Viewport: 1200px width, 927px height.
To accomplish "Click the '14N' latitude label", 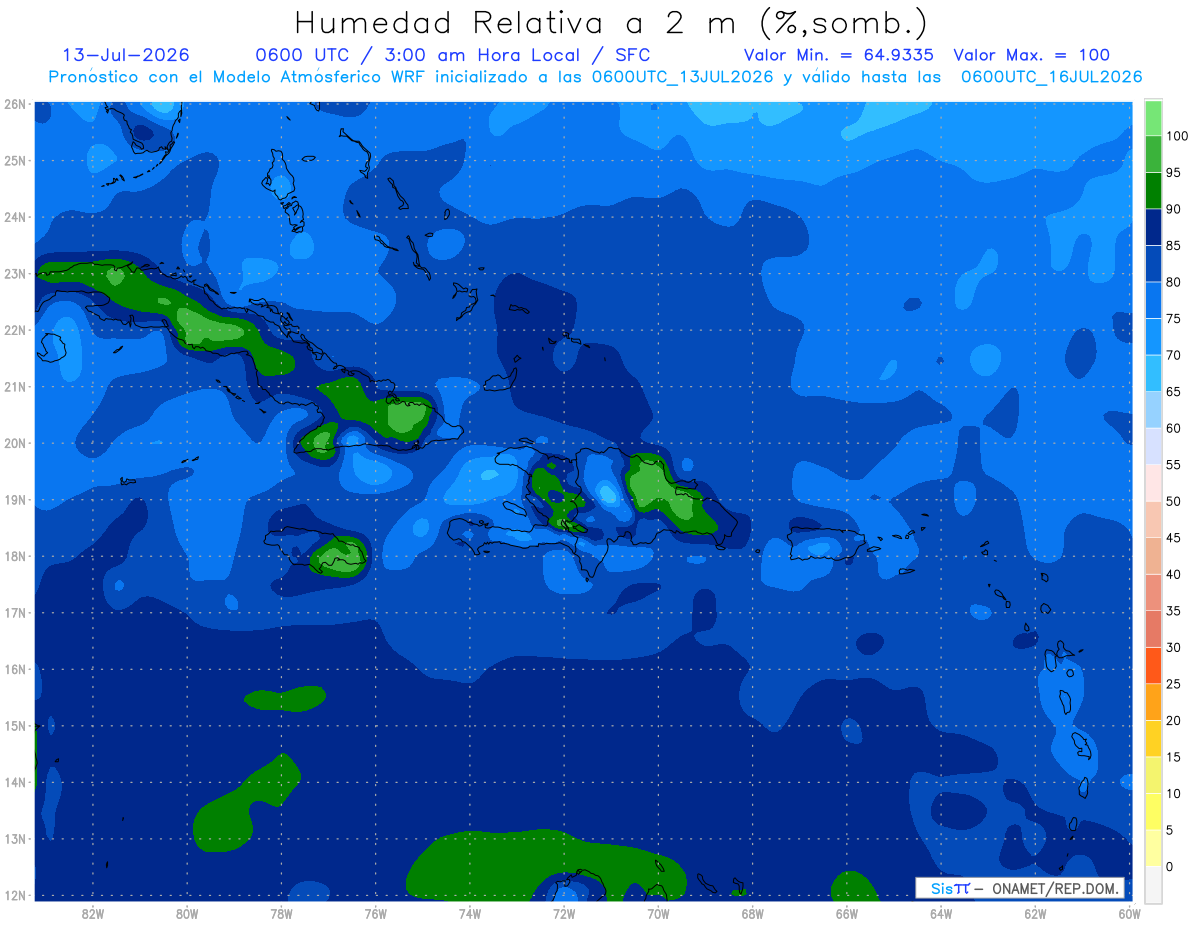I will click(x=16, y=782).
